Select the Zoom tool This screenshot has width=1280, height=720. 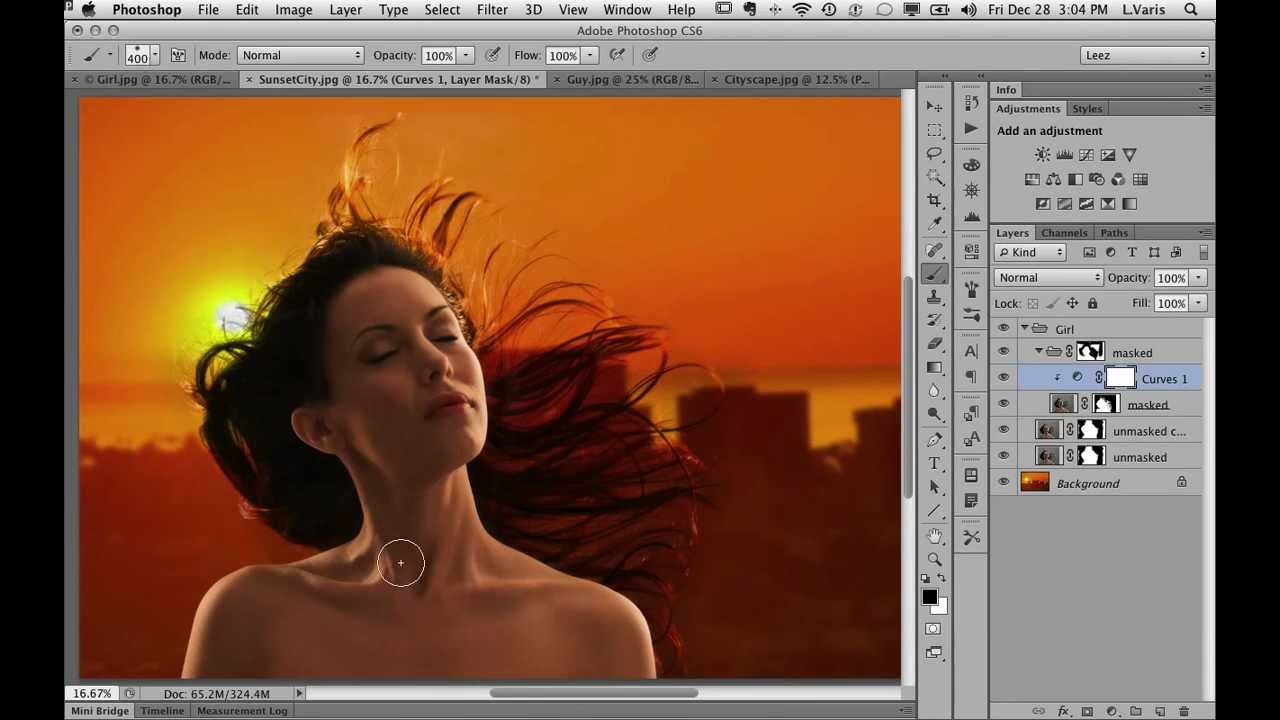[x=934, y=559]
